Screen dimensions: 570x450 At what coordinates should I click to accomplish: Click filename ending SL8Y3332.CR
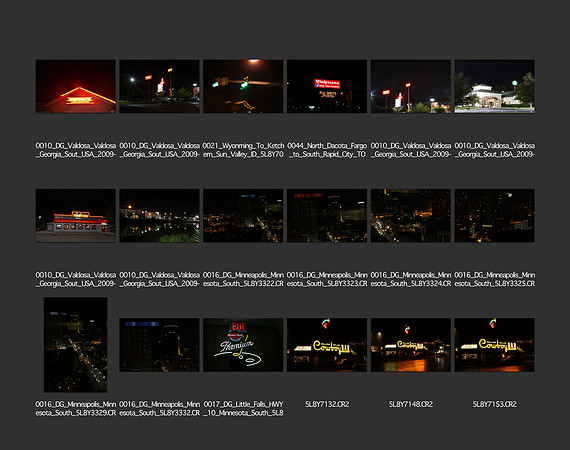(x=159, y=409)
